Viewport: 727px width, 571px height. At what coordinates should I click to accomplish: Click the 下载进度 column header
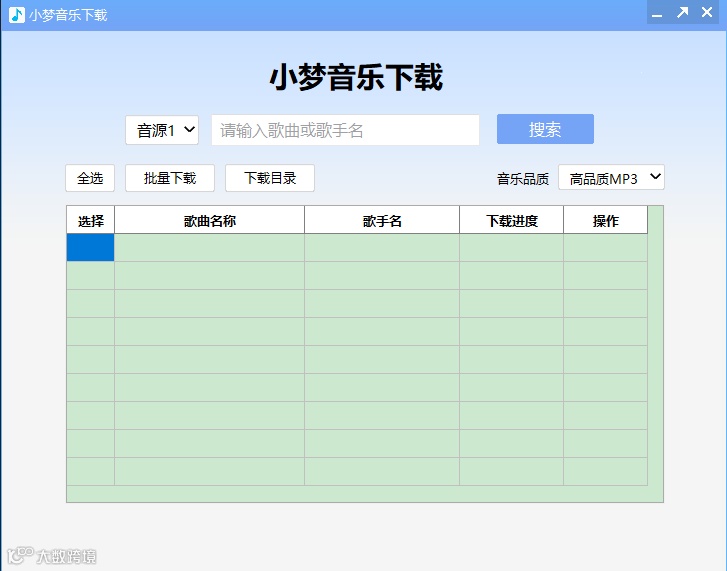point(511,220)
